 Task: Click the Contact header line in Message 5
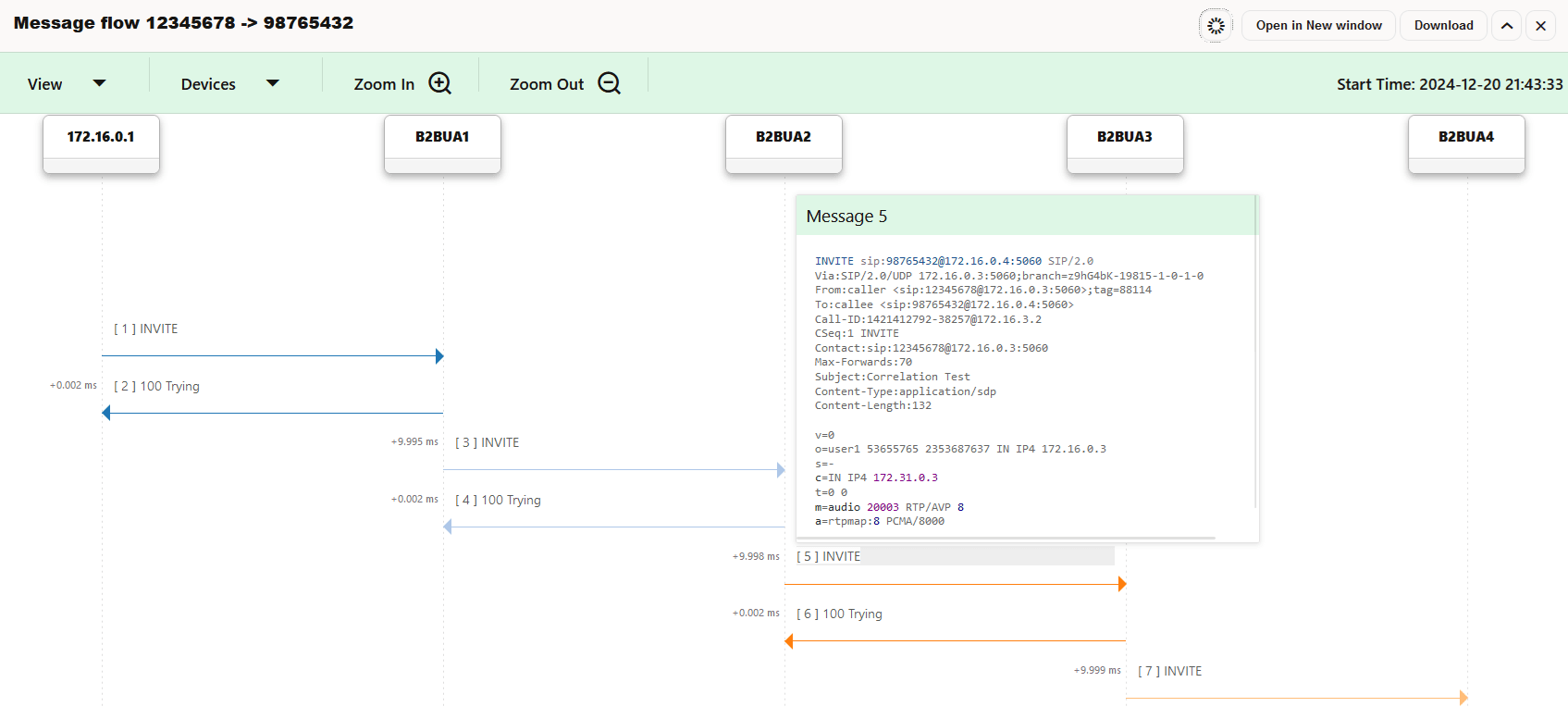click(x=932, y=348)
